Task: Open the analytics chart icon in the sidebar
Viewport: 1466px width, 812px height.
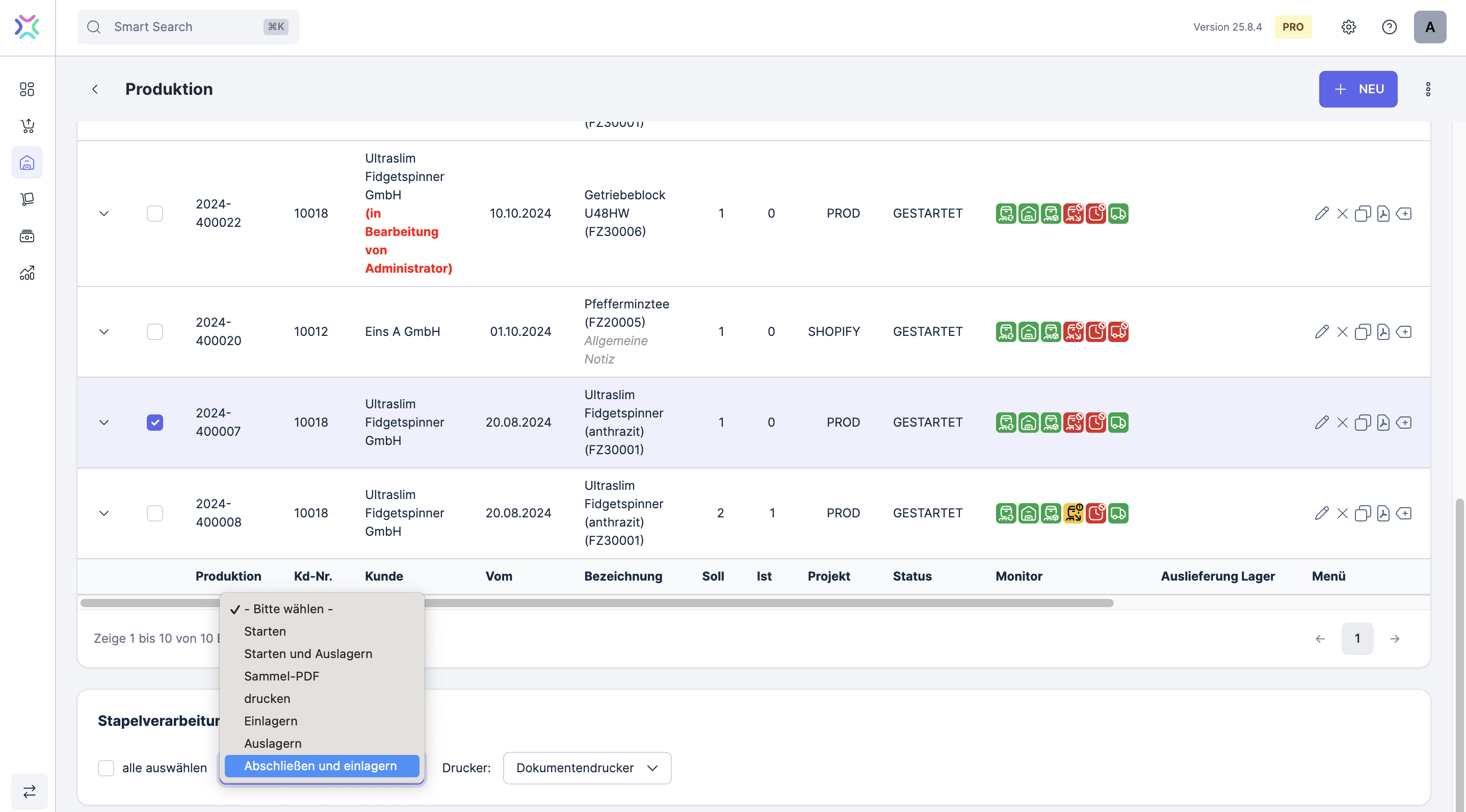Action: (27, 273)
